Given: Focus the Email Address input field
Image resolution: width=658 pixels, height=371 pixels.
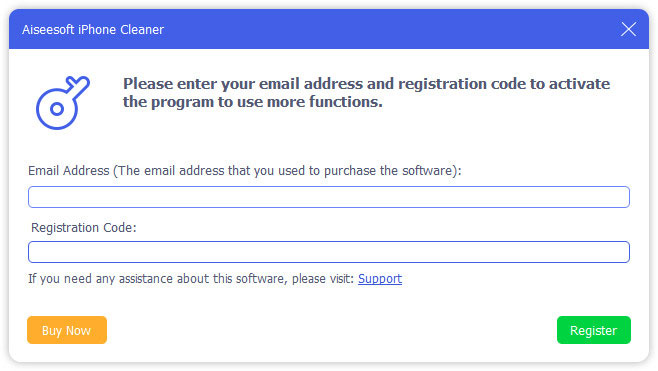Looking at the screenshot, I should click(329, 197).
